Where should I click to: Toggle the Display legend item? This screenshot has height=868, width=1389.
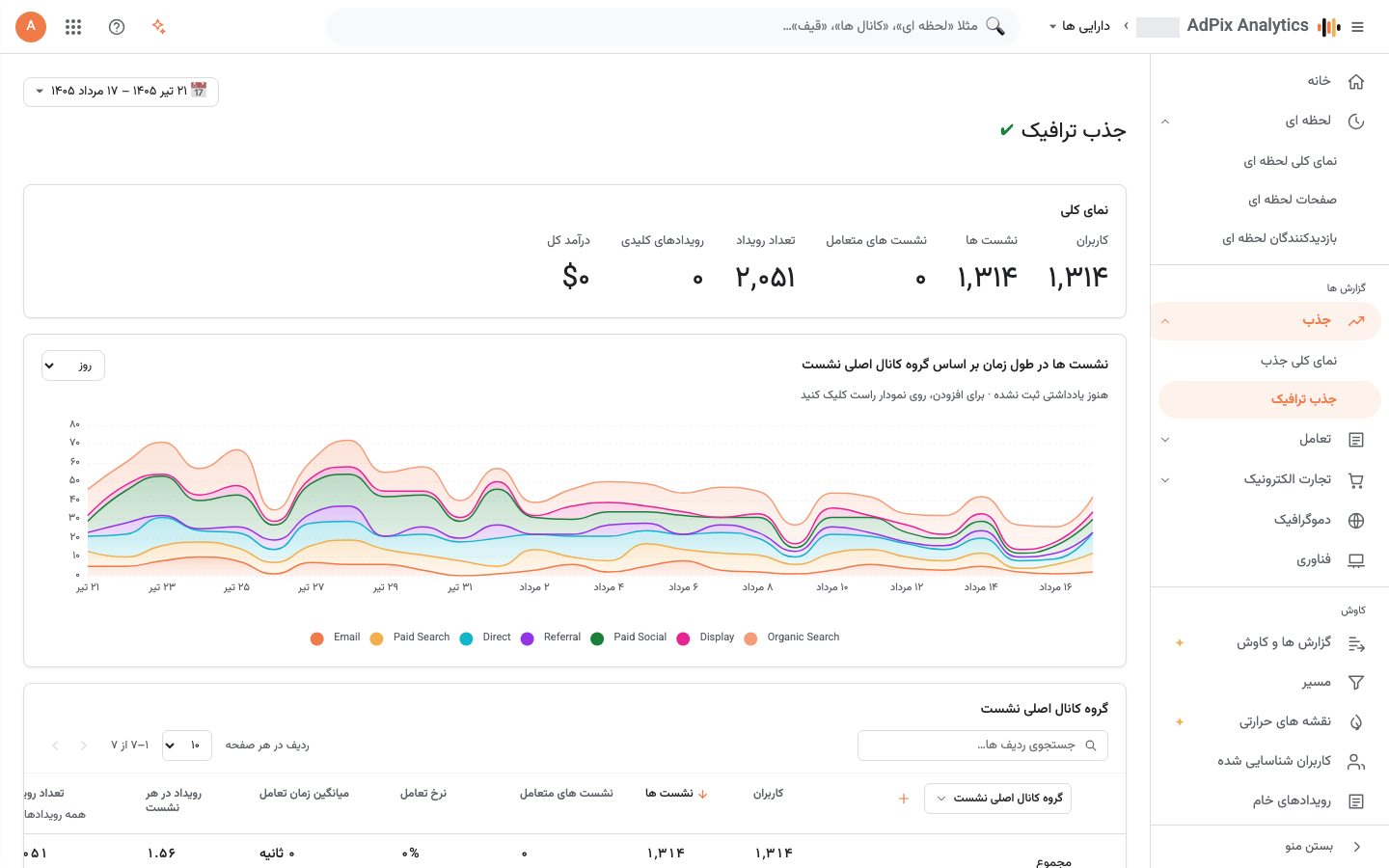point(705,637)
